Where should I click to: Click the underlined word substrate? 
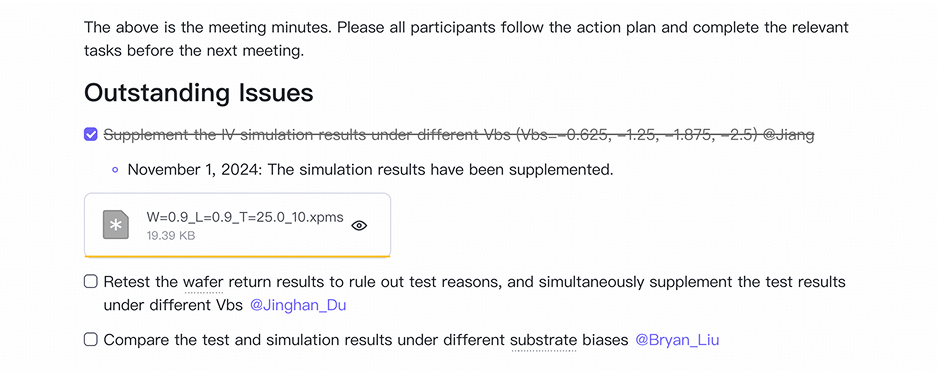(x=544, y=340)
